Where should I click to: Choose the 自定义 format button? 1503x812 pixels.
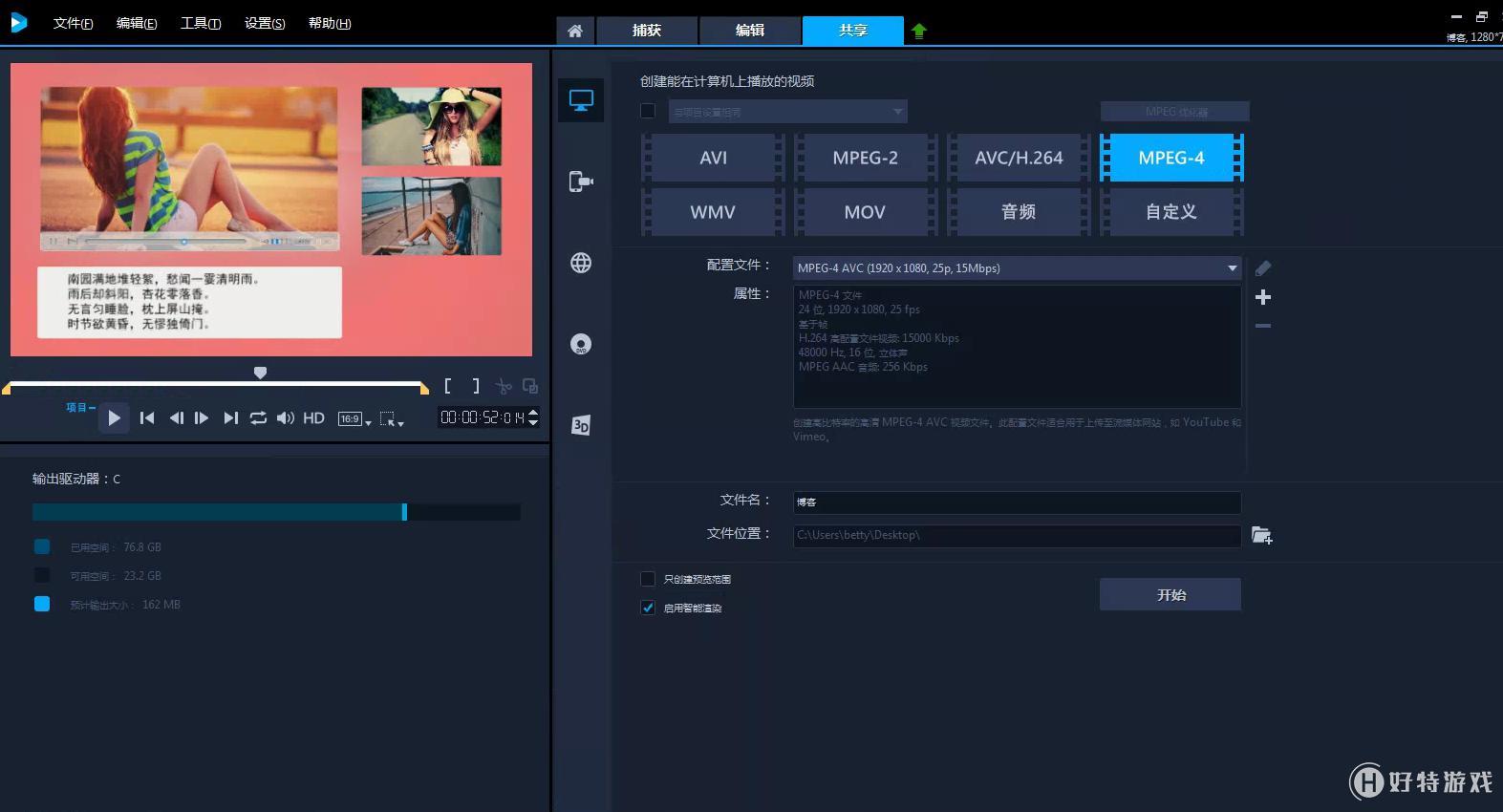tap(1171, 212)
